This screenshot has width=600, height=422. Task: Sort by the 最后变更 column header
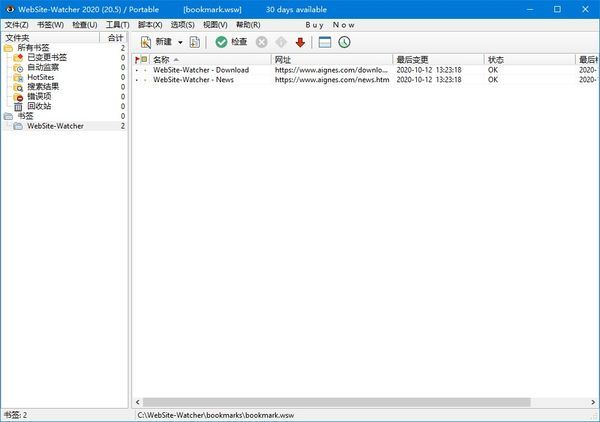pyautogui.click(x=438, y=59)
